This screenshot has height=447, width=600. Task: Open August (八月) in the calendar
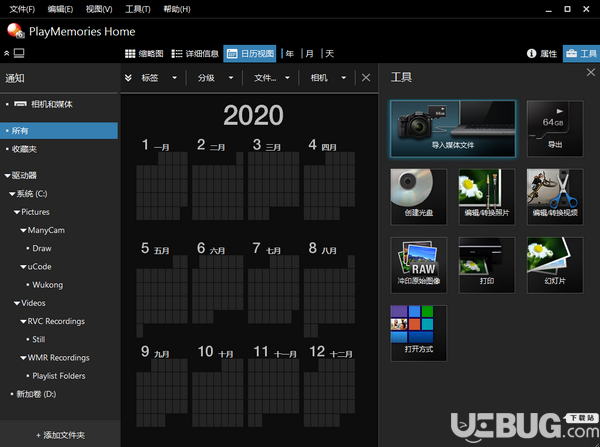click(x=329, y=289)
